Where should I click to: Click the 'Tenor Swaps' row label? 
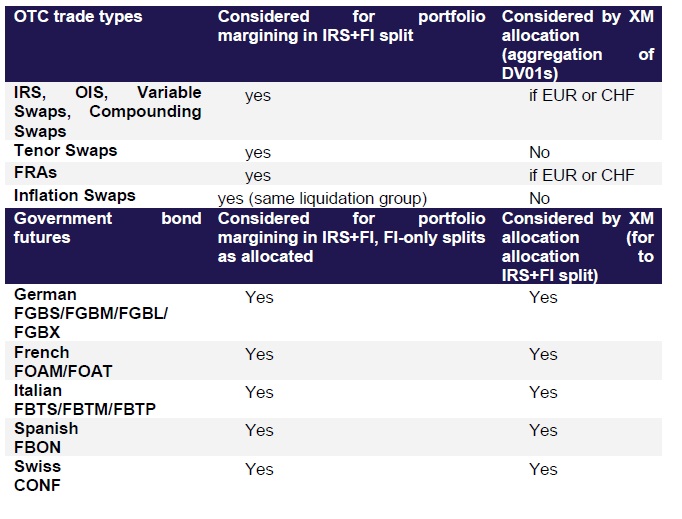point(66,151)
